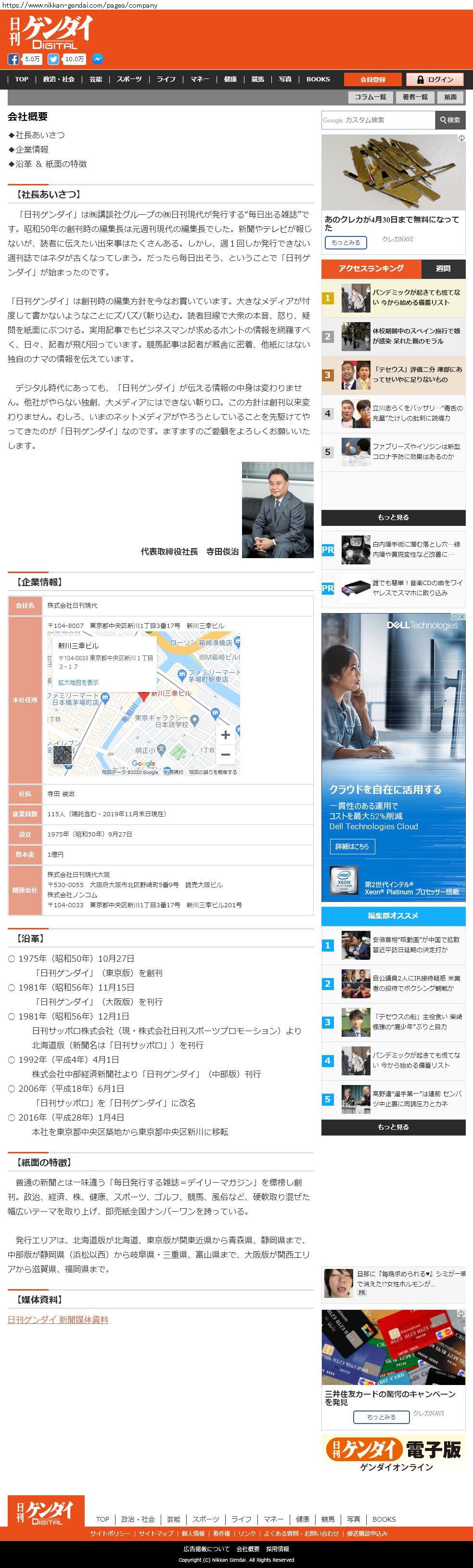Zoom out on the embedded Google map
This screenshot has width=473, height=1568.
pyautogui.click(x=226, y=755)
